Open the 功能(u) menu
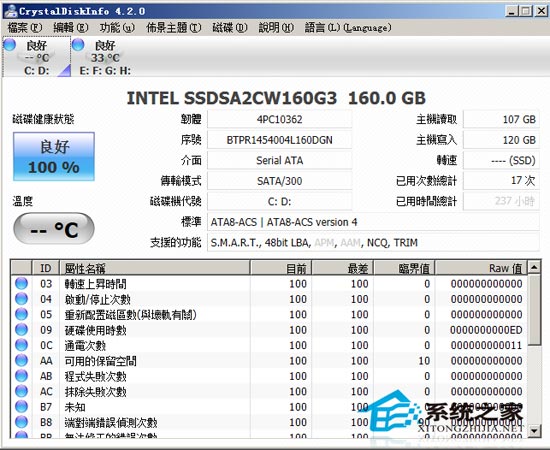 (117, 27)
